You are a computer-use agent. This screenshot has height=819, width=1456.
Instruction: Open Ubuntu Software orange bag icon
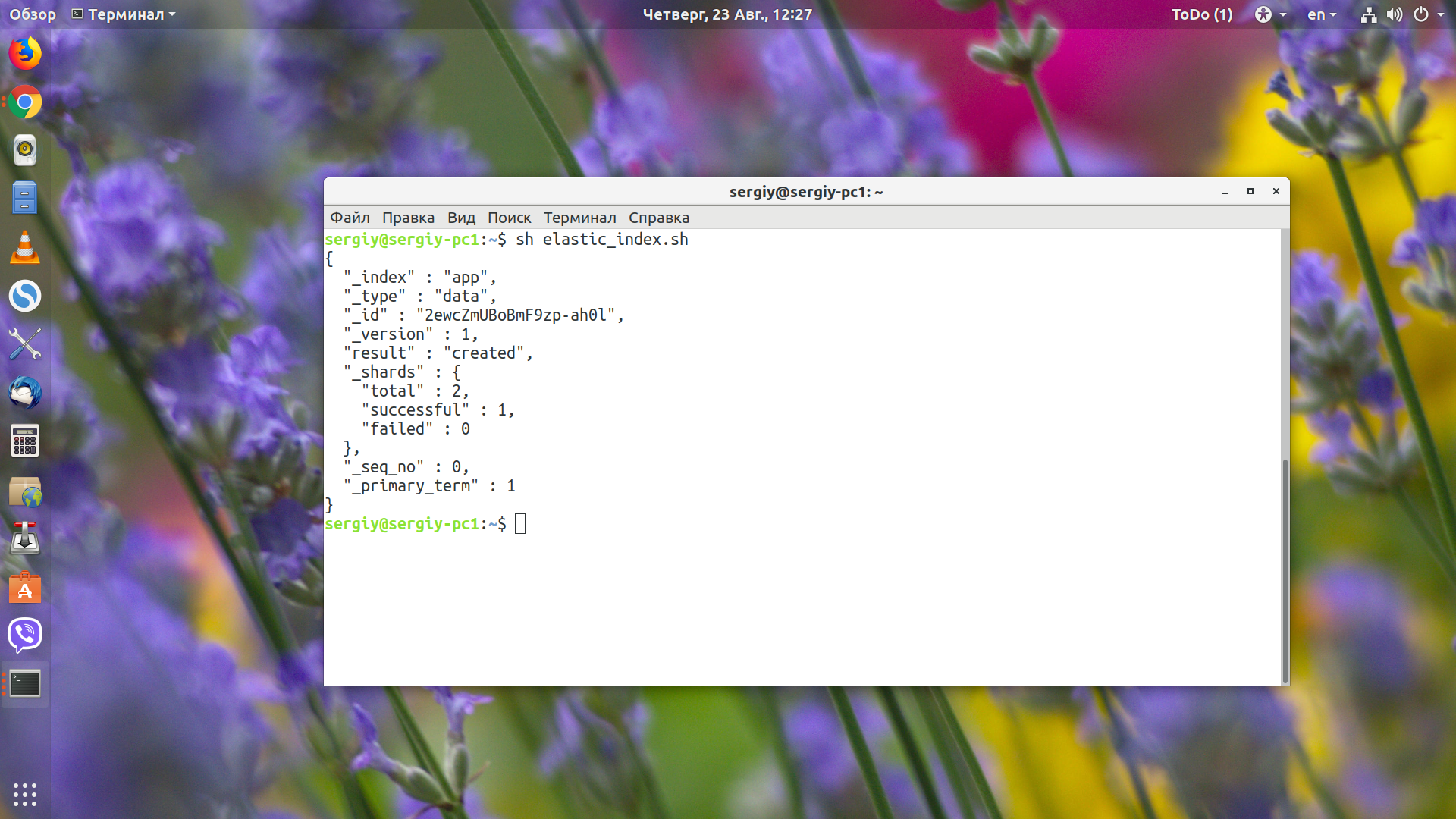pyautogui.click(x=25, y=587)
